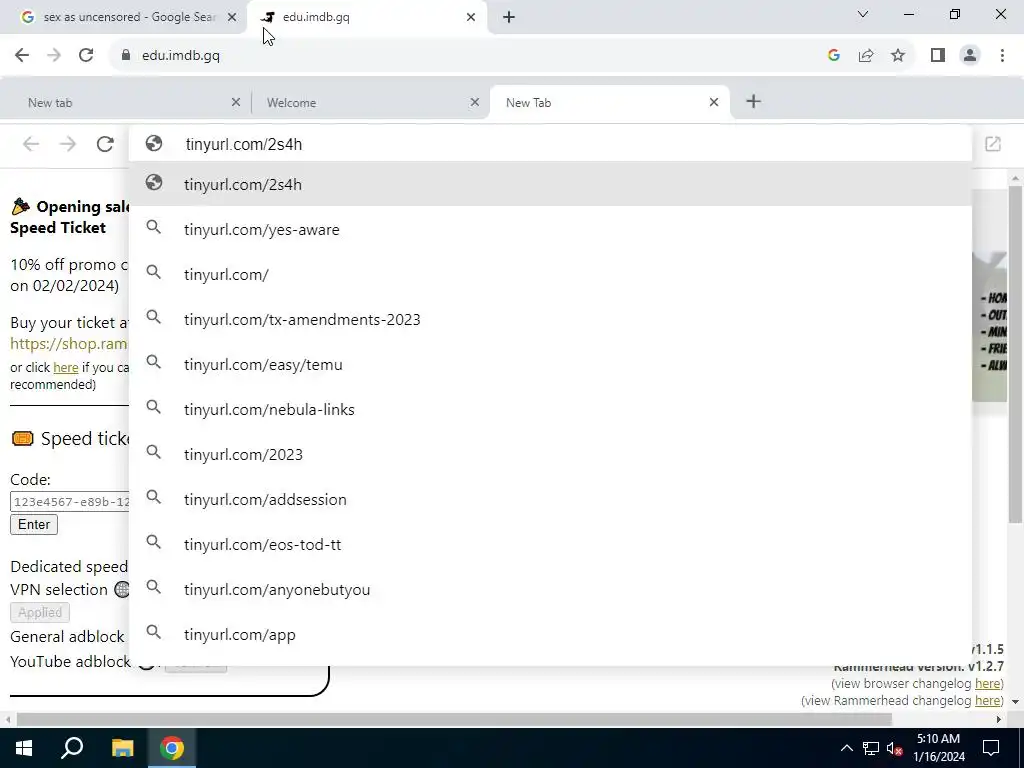
Task: Close the inner 'New tab' tab
Action: coord(236,103)
